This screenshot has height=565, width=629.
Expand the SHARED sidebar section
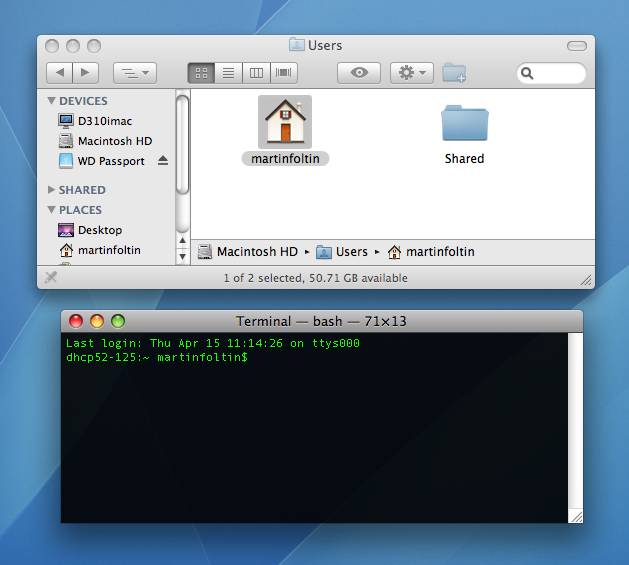[51, 189]
